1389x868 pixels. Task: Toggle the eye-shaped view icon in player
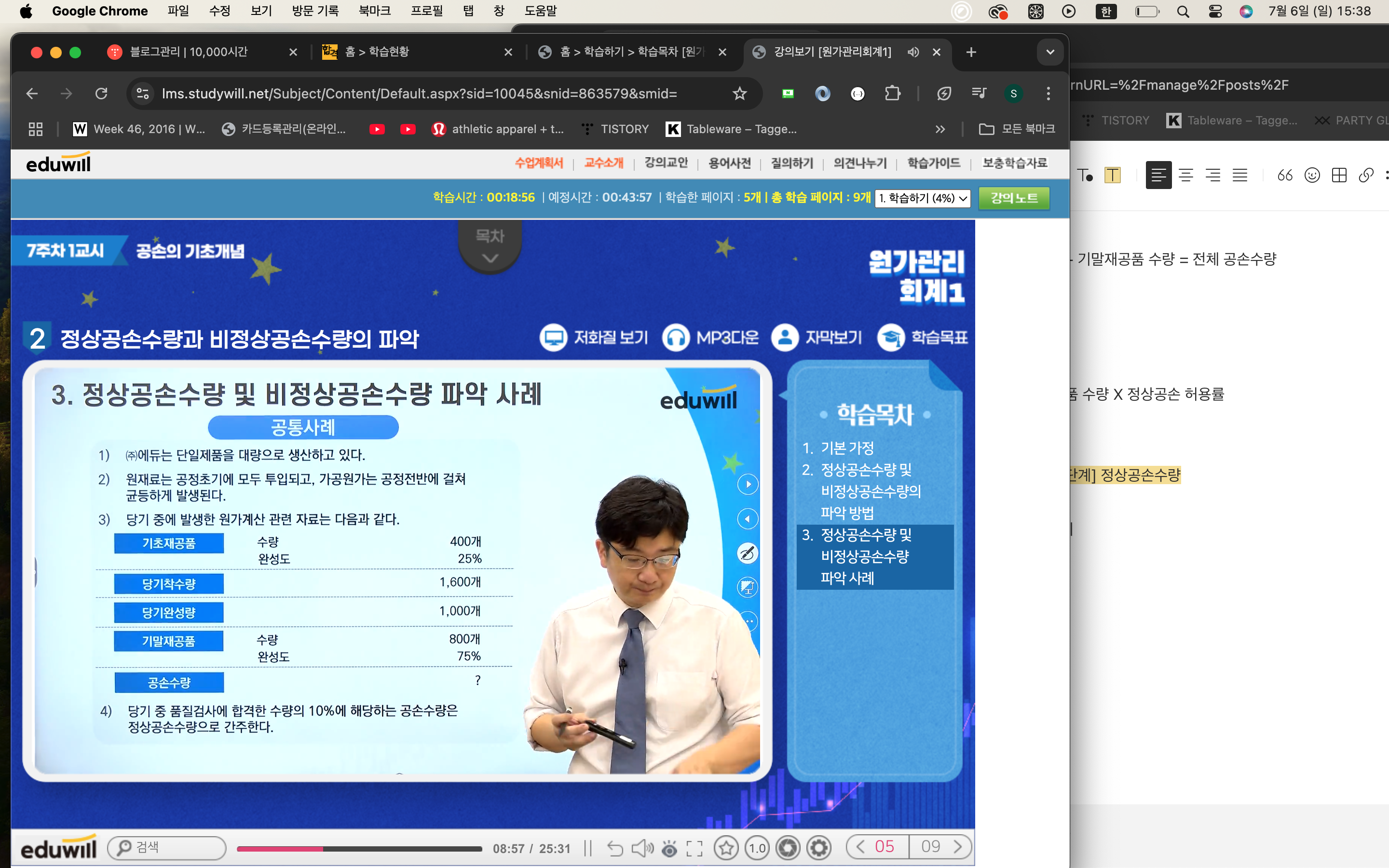[669, 848]
